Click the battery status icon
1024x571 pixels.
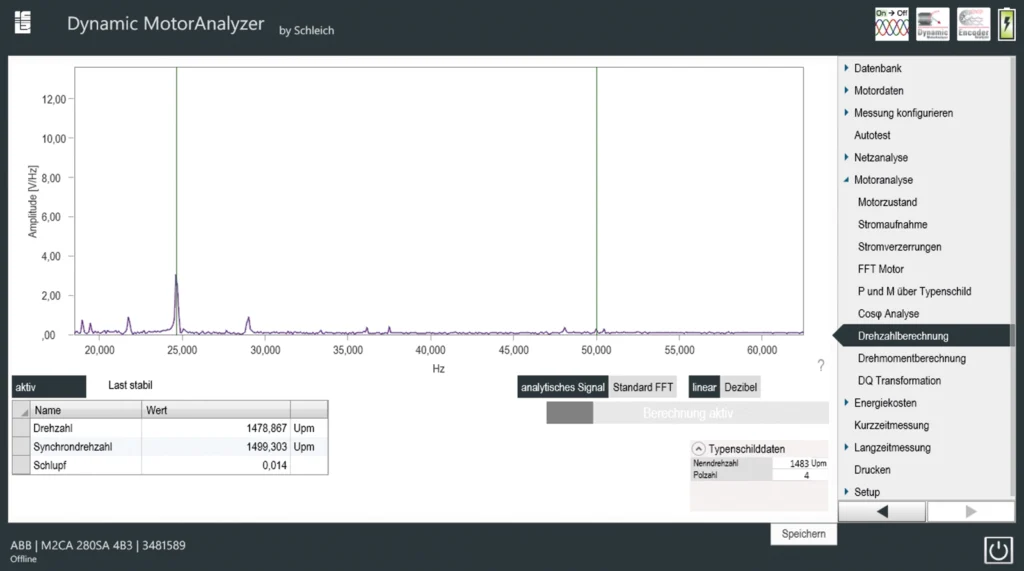[1006, 24]
